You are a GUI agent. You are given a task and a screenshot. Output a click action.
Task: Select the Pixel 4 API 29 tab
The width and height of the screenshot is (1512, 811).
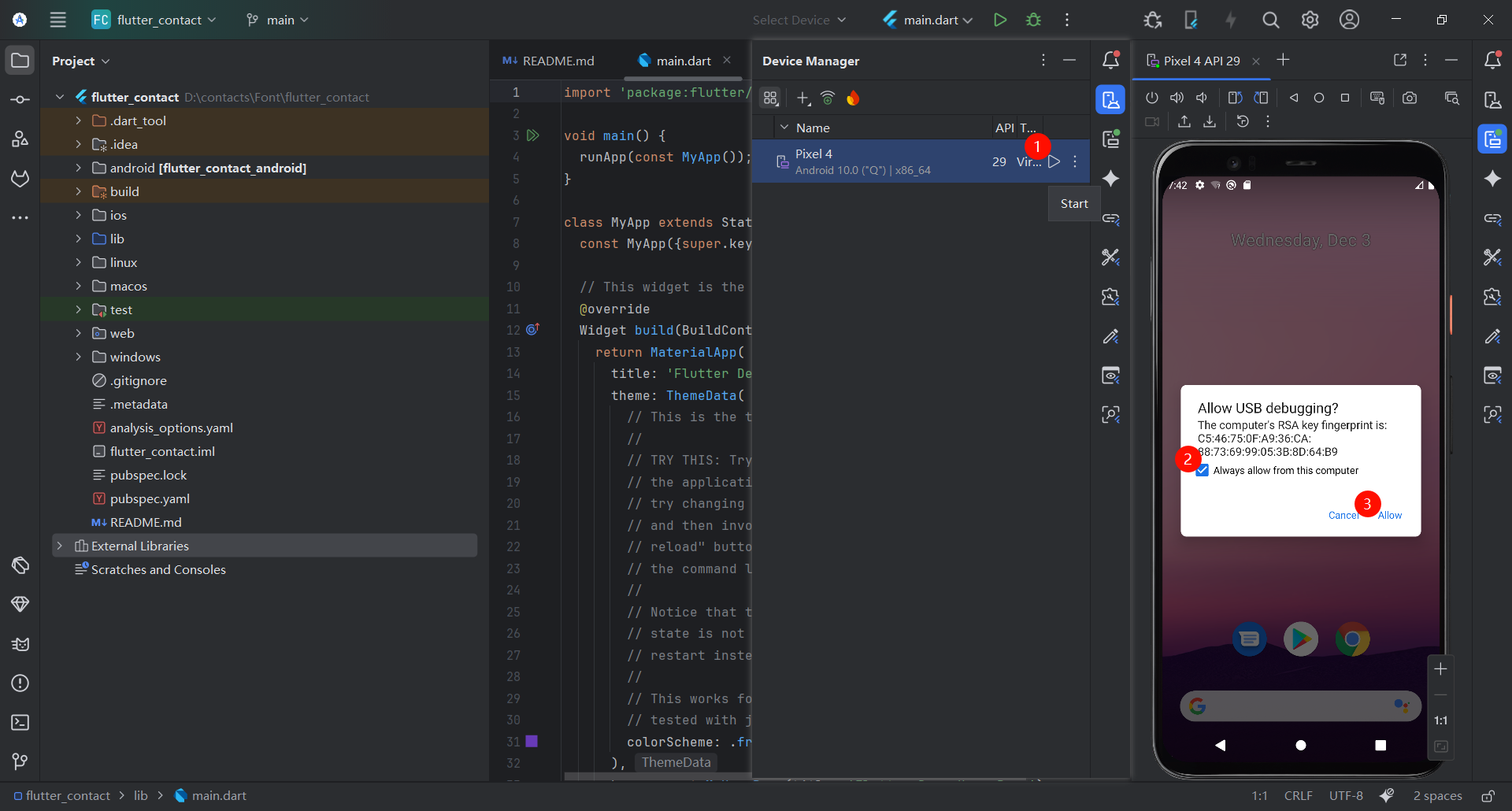point(1200,61)
